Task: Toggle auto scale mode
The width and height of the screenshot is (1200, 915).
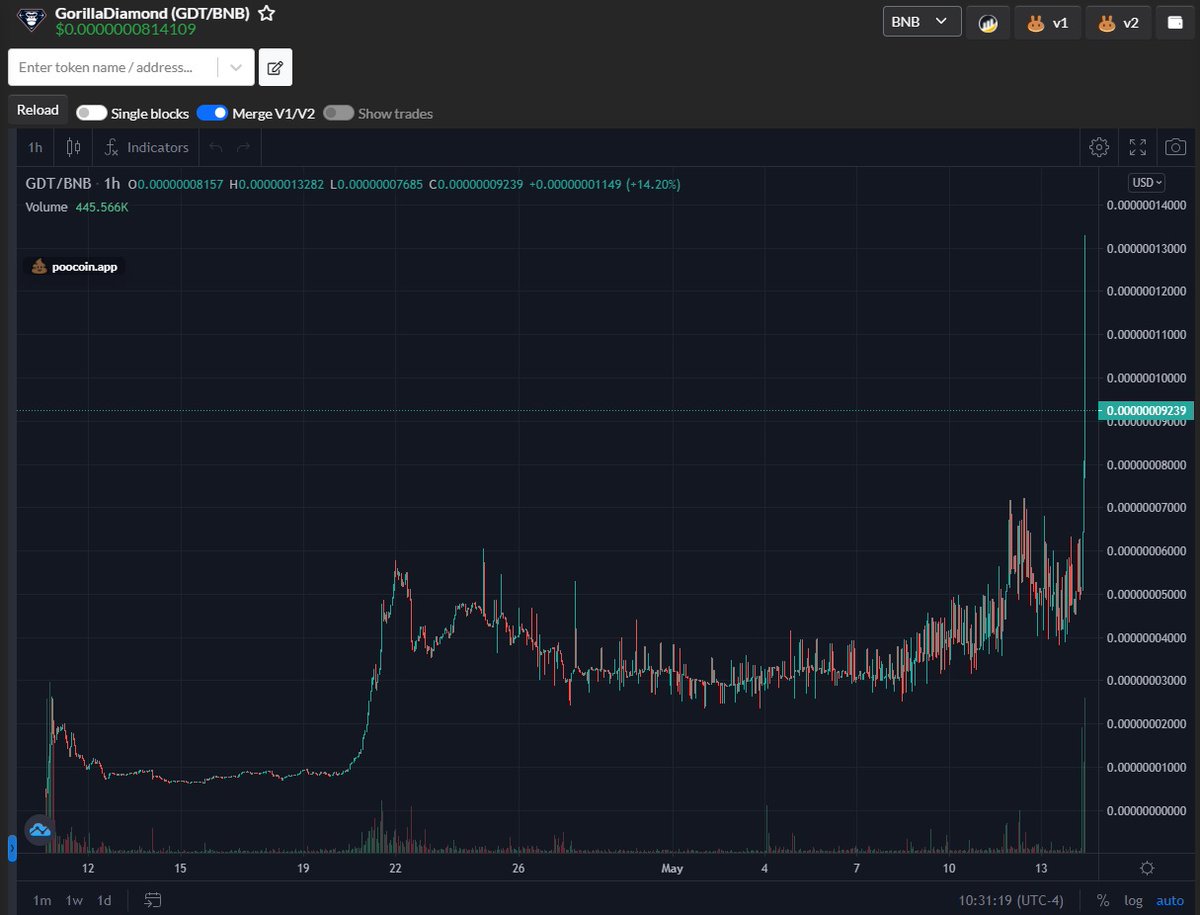Action: click(x=1170, y=900)
